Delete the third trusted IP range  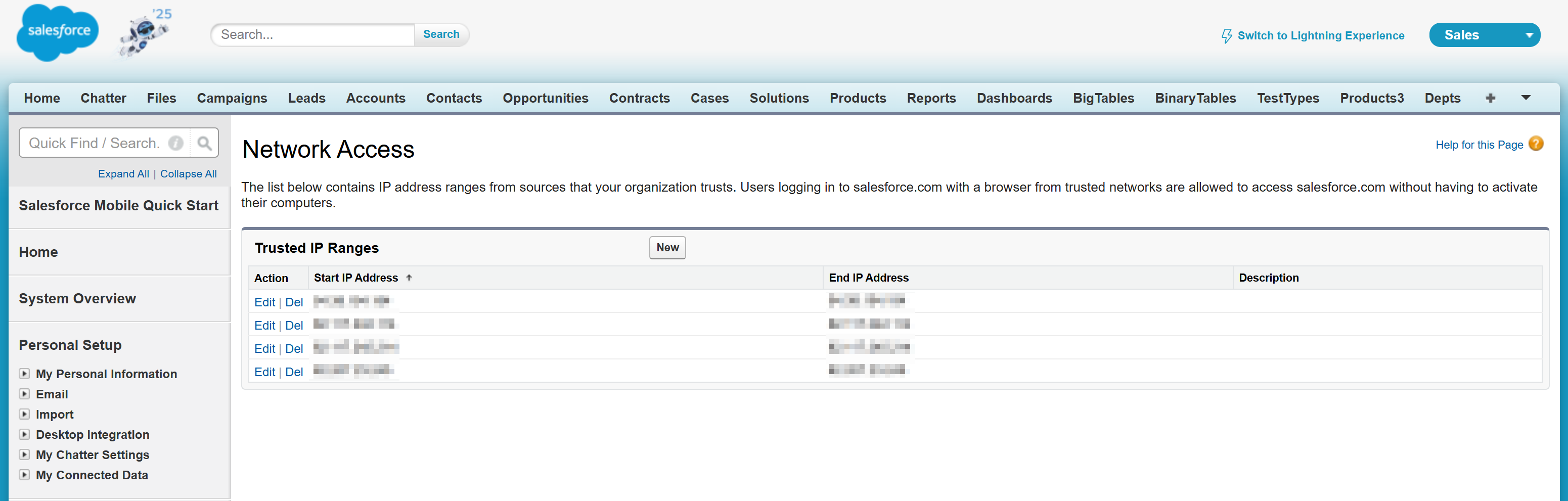click(x=294, y=348)
